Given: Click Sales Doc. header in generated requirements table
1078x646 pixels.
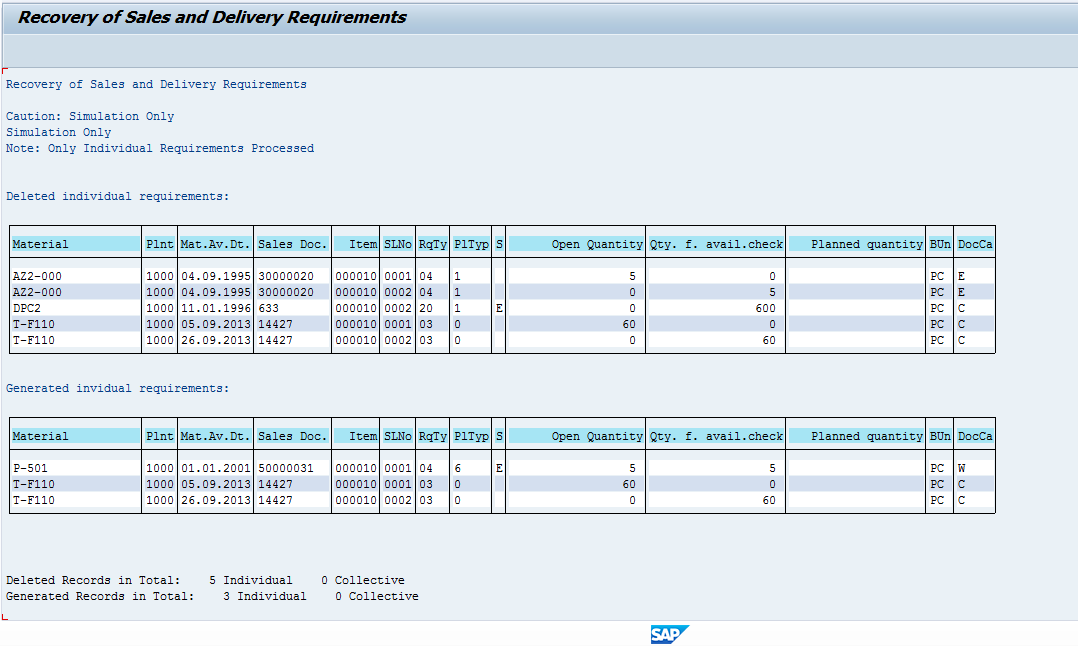Looking at the screenshot, I should point(292,436).
